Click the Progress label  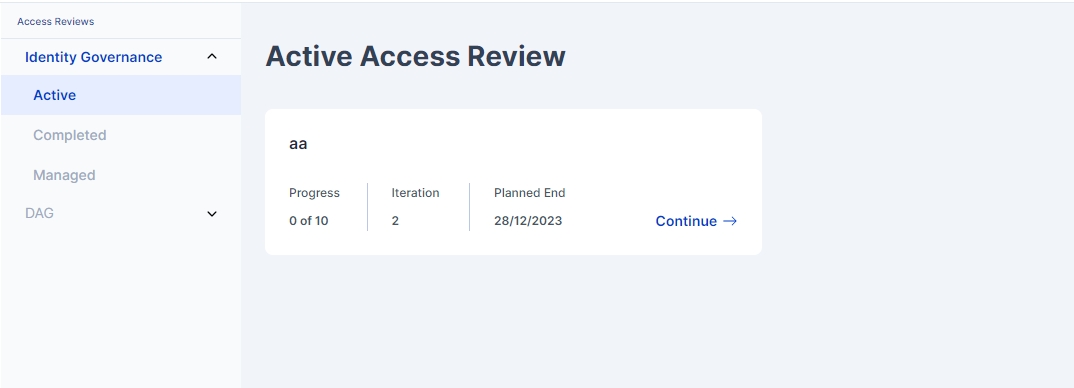[314, 193]
